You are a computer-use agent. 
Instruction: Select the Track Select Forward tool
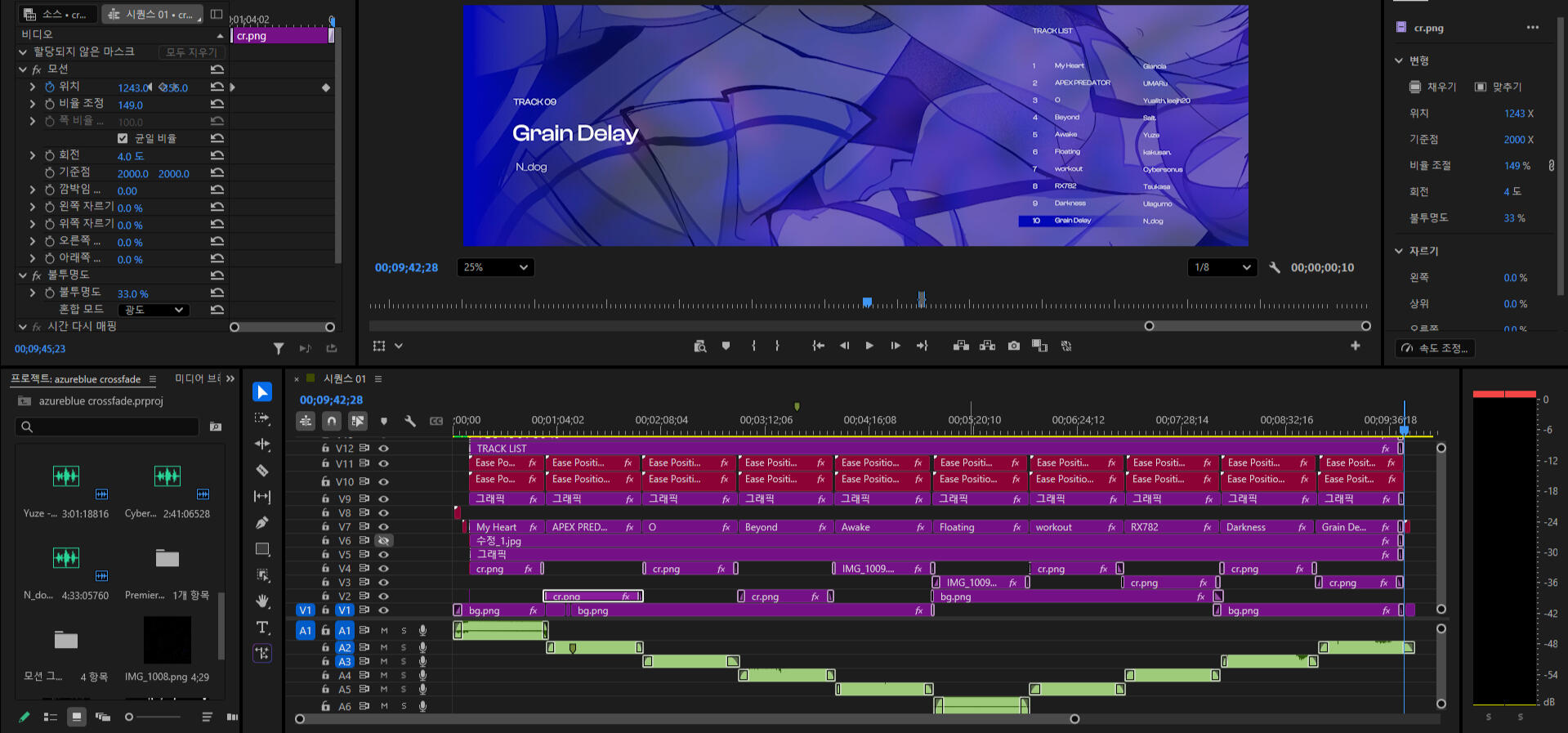tap(262, 418)
